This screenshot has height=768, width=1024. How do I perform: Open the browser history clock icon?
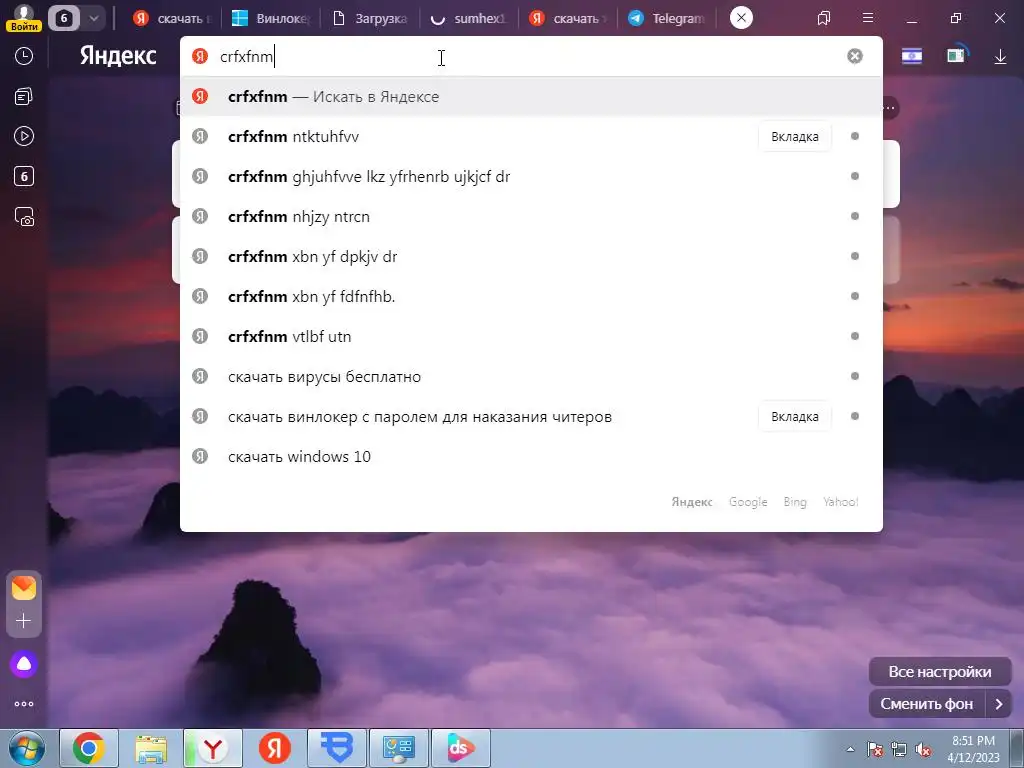point(24,56)
